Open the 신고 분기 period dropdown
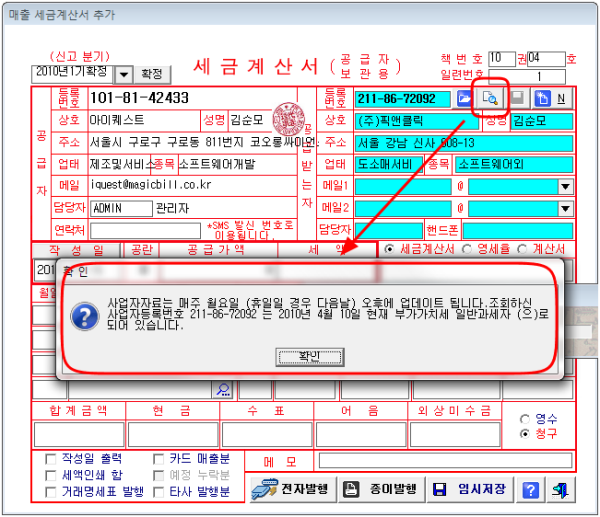 (124, 75)
